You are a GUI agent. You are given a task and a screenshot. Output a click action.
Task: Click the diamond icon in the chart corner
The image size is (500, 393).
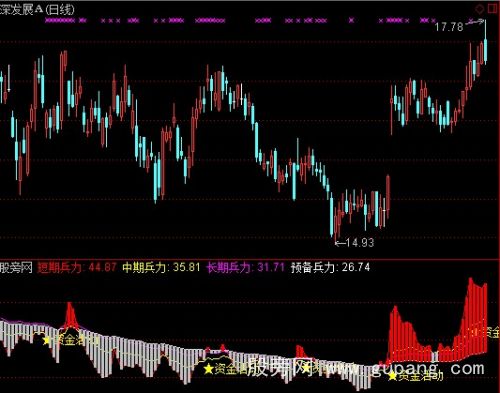(x=480, y=9)
